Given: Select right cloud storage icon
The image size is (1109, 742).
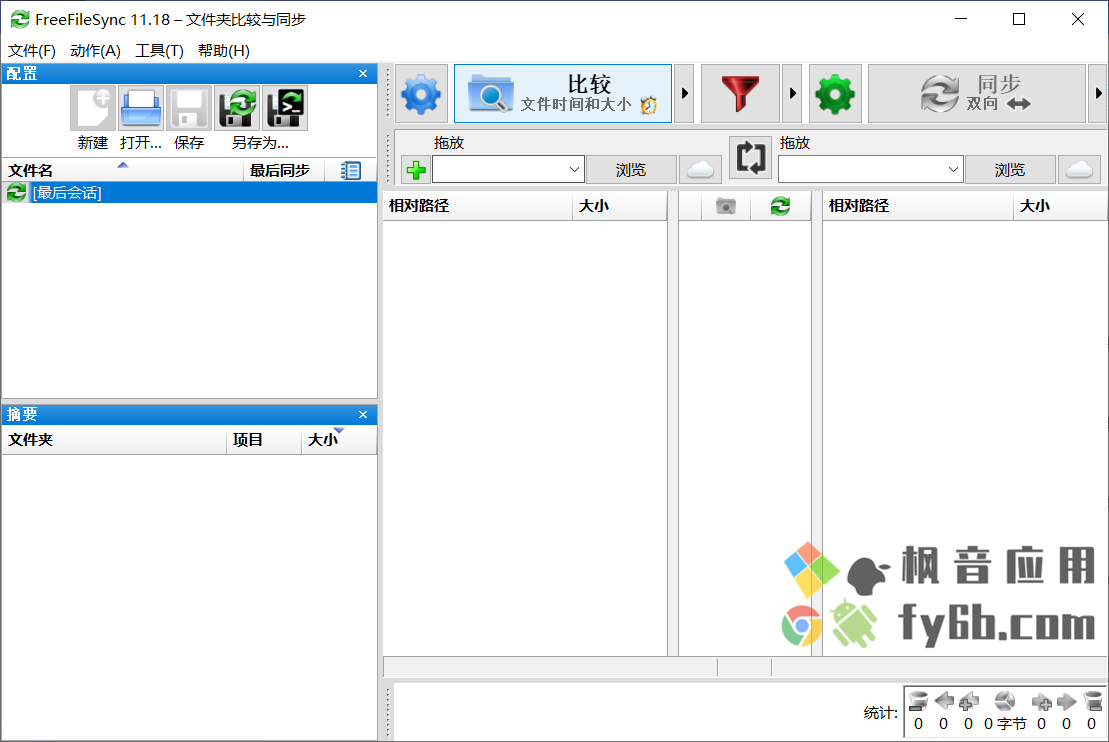Looking at the screenshot, I should (1079, 170).
